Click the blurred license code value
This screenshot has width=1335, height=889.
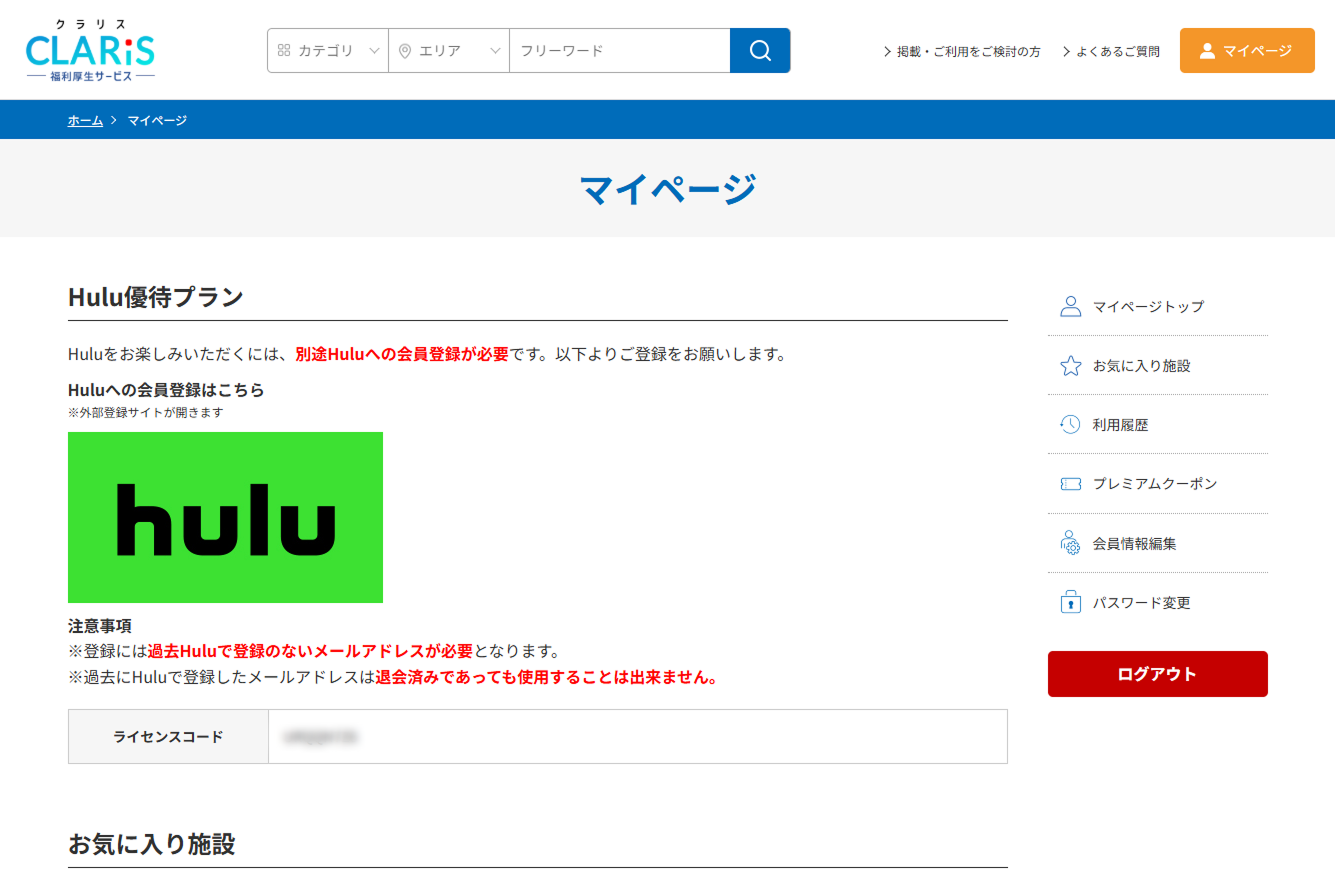click(x=320, y=737)
